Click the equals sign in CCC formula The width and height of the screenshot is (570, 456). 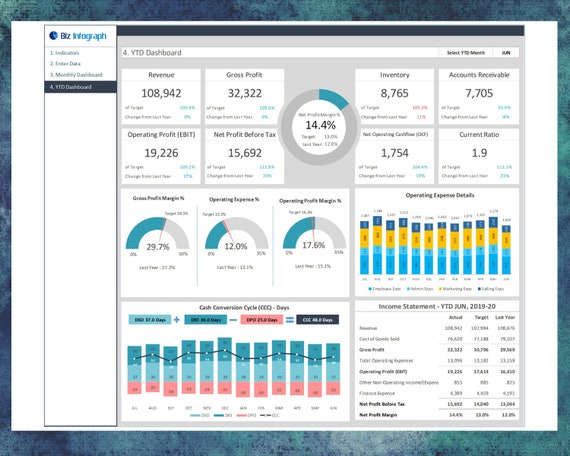(290, 320)
